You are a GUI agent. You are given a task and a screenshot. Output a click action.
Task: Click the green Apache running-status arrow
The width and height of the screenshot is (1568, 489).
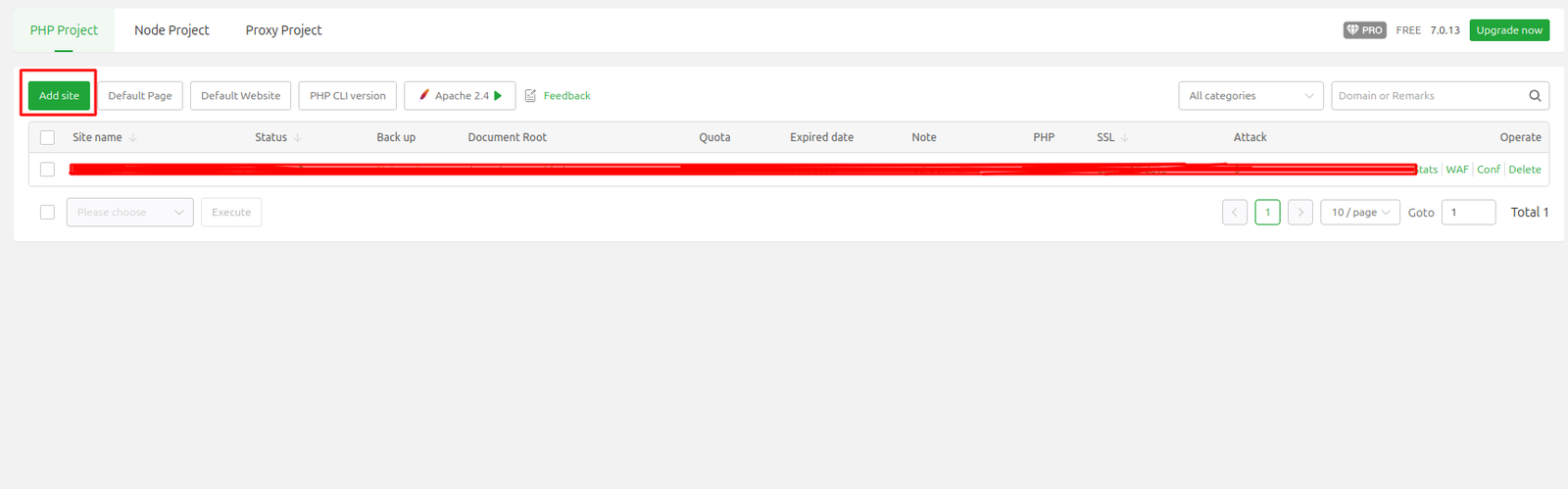(x=498, y=96)
